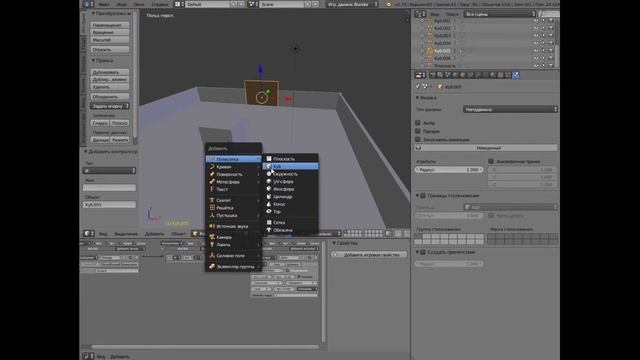Click the Камера camera icon
The width and height of the screenshot is (640, 360).
pyautogui.click(x=212, y=237)
